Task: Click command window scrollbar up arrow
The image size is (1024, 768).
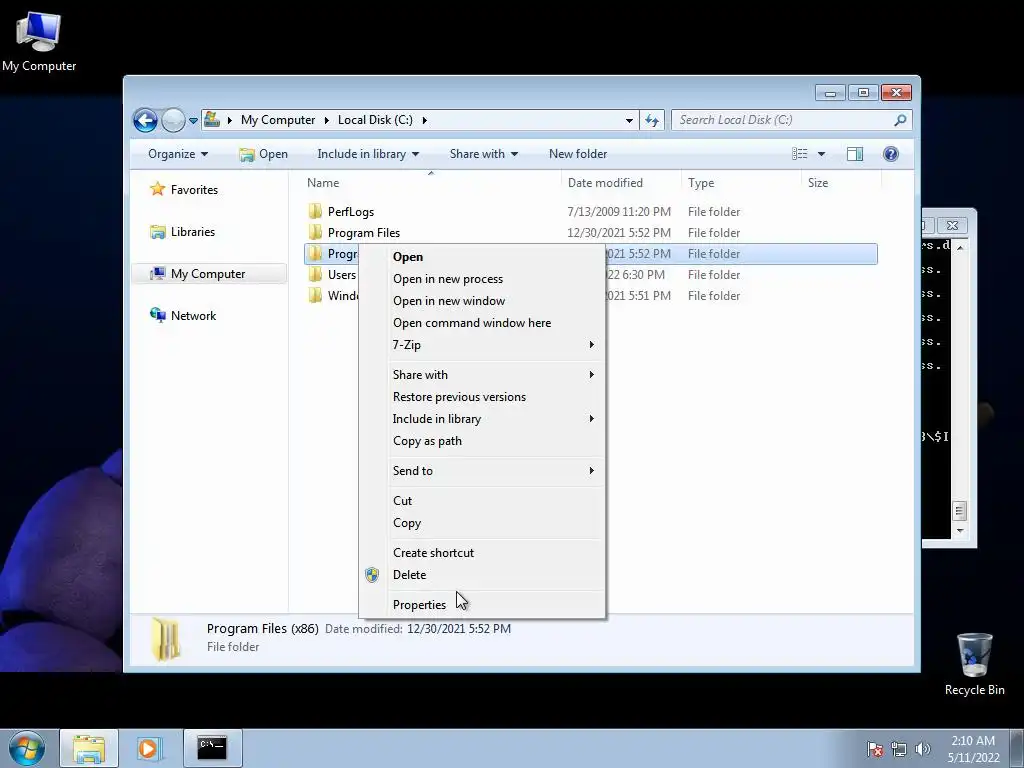Action: click(x=959, y=248)
